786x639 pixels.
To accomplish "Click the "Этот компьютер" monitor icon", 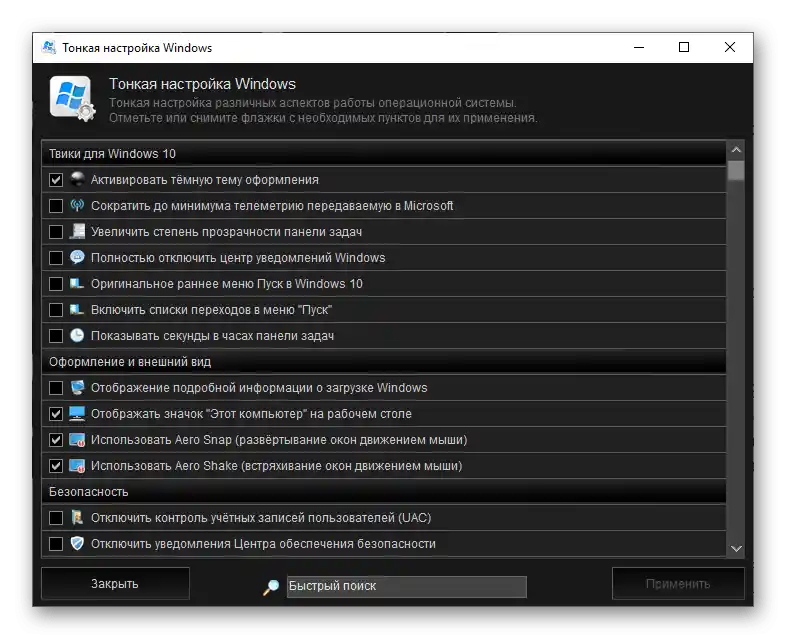I will pos(77,413).
